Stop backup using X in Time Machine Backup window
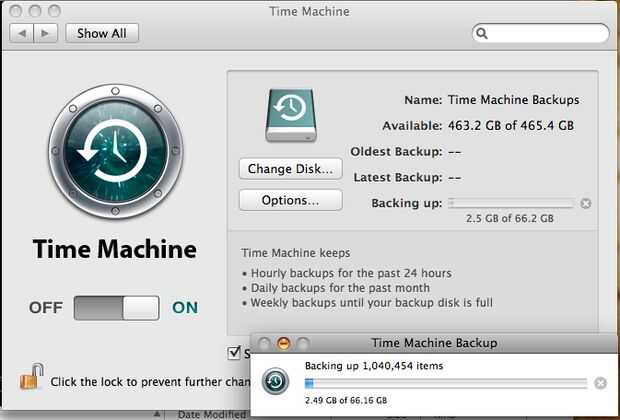The image size is (620, 420). point(600,383)
